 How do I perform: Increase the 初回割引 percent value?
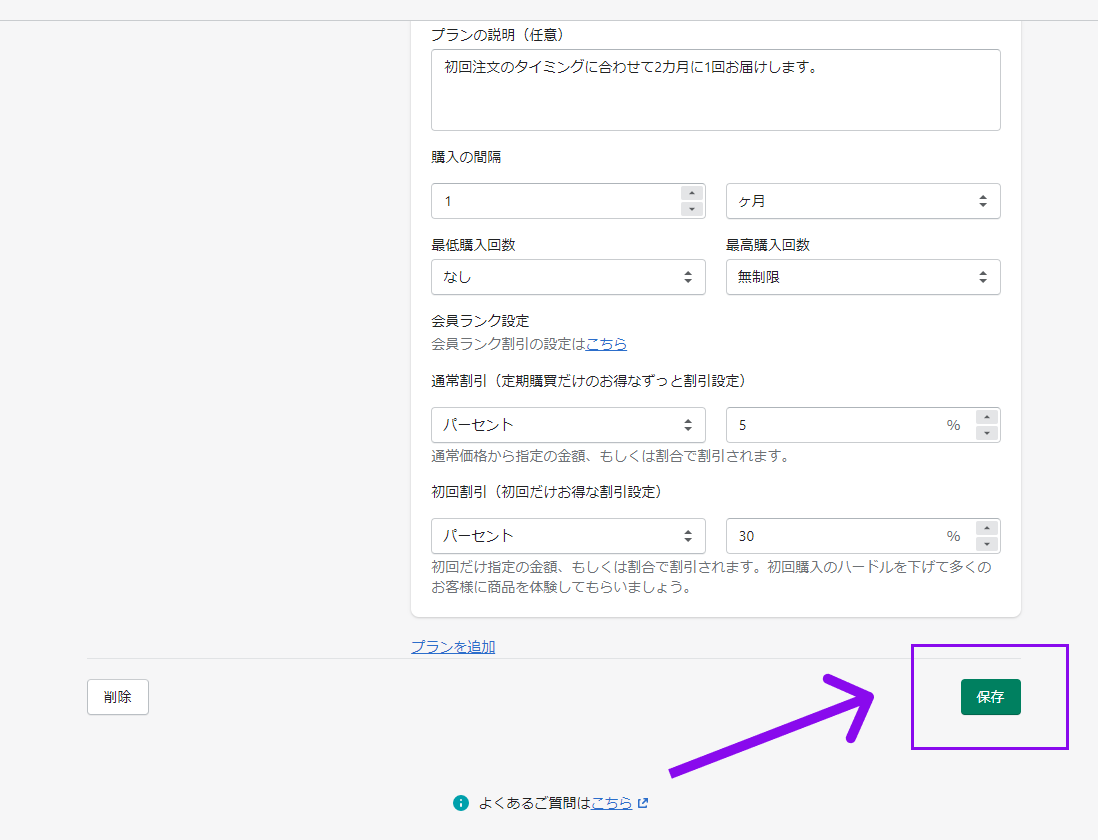pyautogui.click(x=987, y=528)
